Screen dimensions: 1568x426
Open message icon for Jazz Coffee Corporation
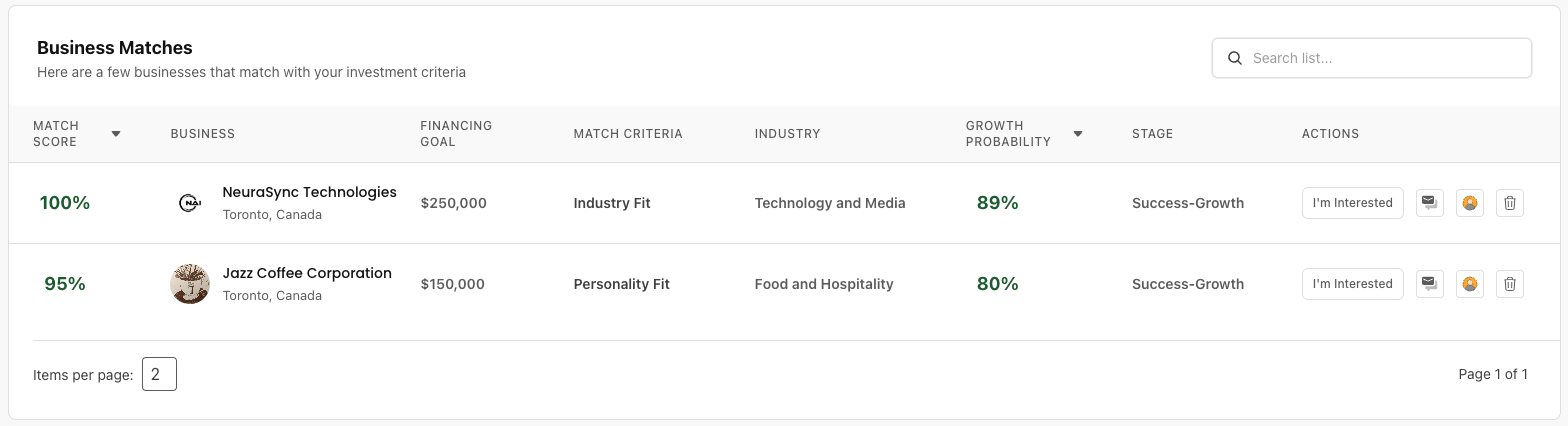pos(1430,284)
